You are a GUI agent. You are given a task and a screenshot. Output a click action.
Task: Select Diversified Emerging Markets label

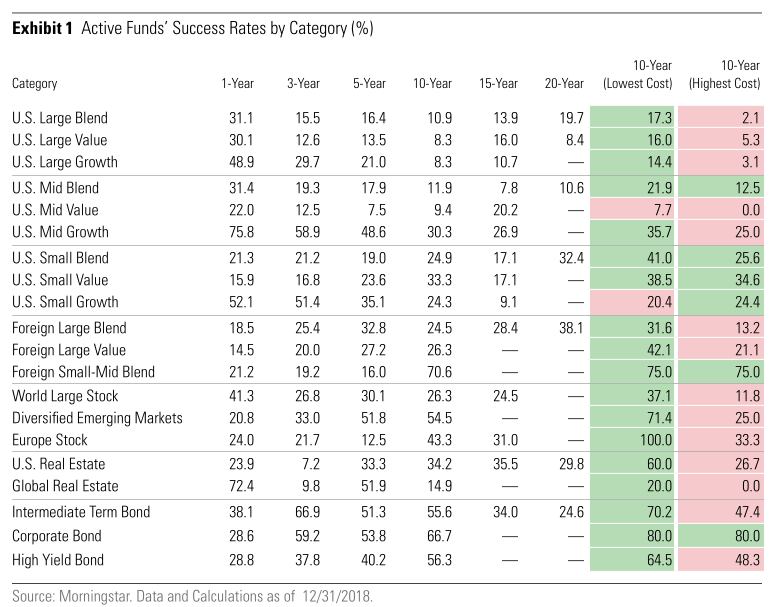pos(97,418)
